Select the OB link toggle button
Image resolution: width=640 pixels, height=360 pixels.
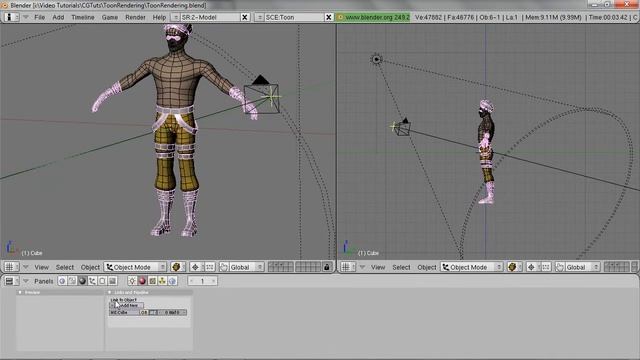144,312
